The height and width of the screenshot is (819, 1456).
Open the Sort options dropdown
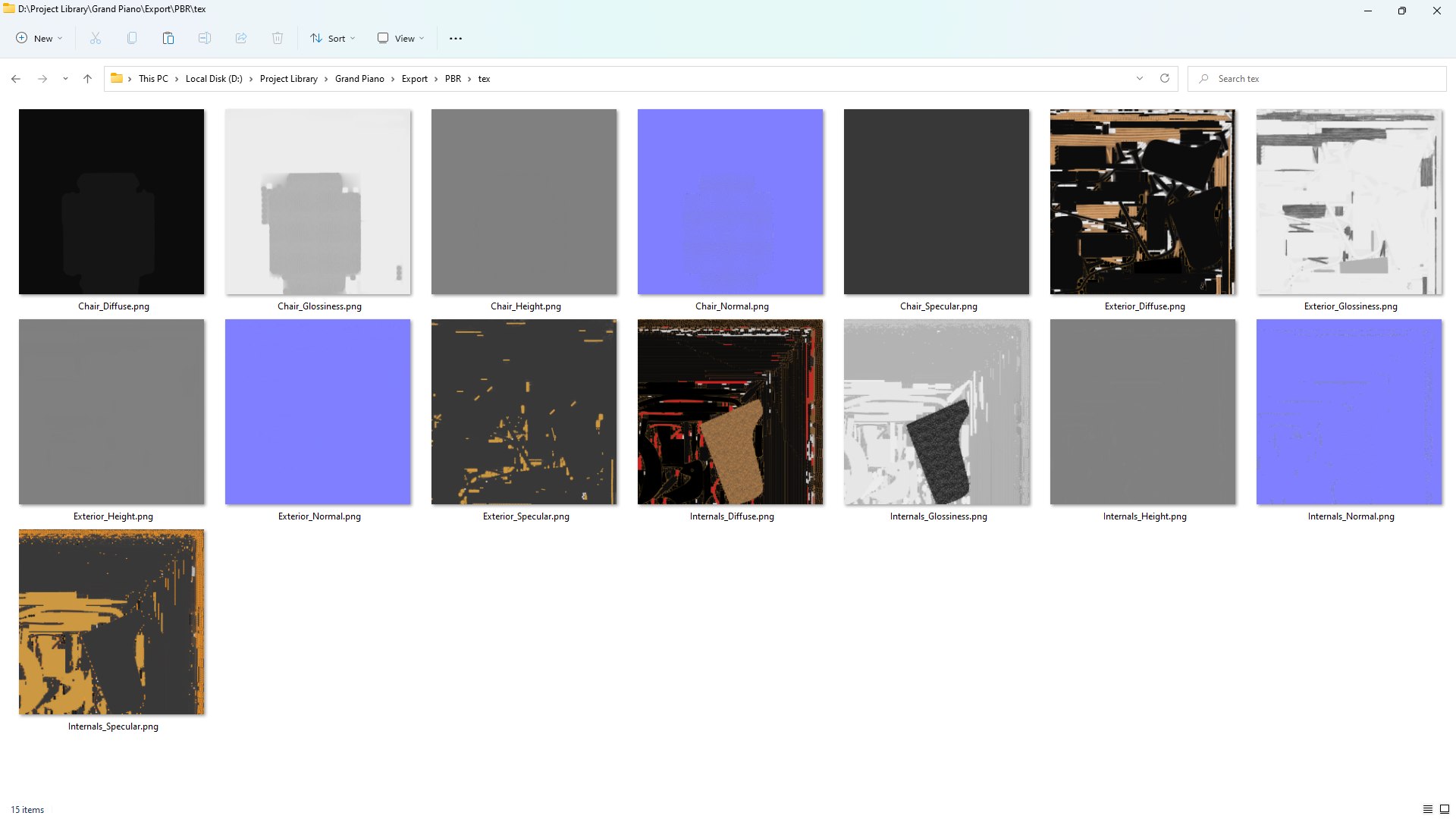tap(332, 38)
